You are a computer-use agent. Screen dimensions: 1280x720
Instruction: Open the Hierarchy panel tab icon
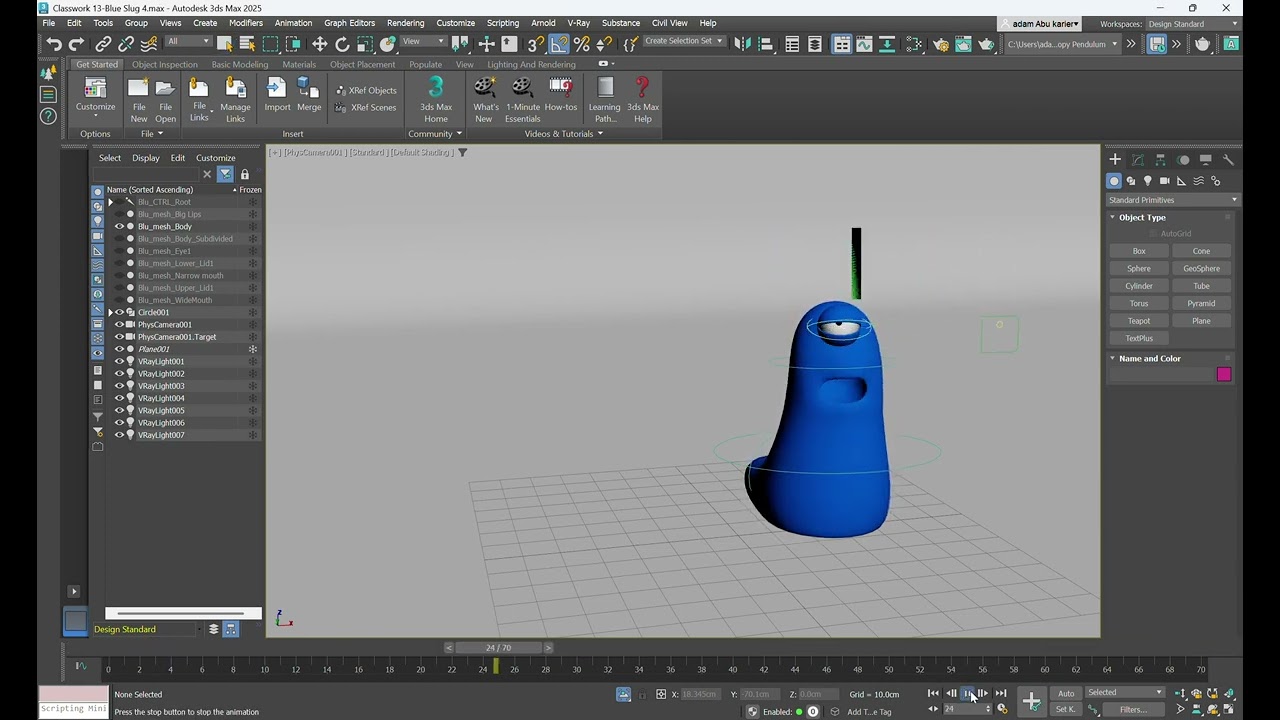tap(1161, 160)
